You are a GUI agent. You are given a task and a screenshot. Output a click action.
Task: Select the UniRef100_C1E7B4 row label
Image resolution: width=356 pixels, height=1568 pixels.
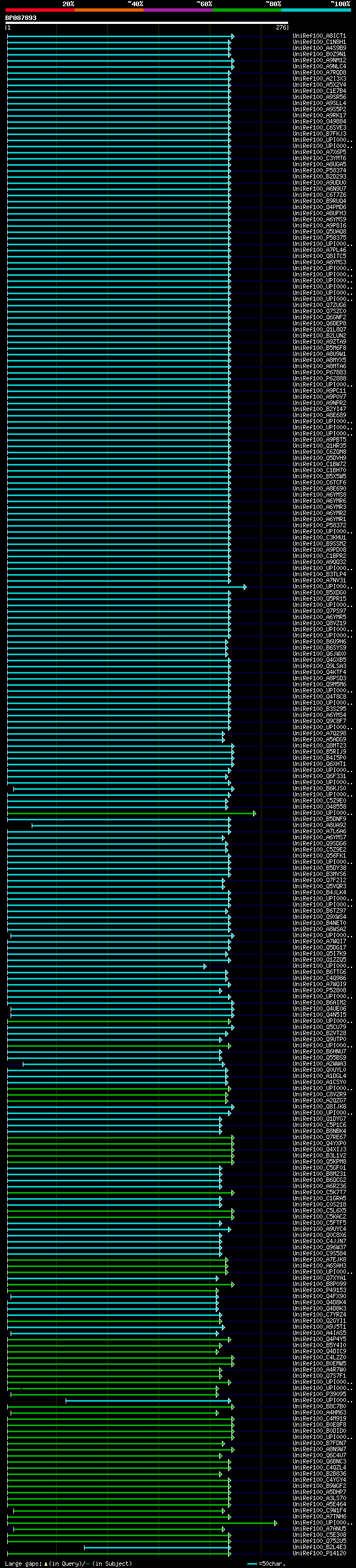point(319,91)
